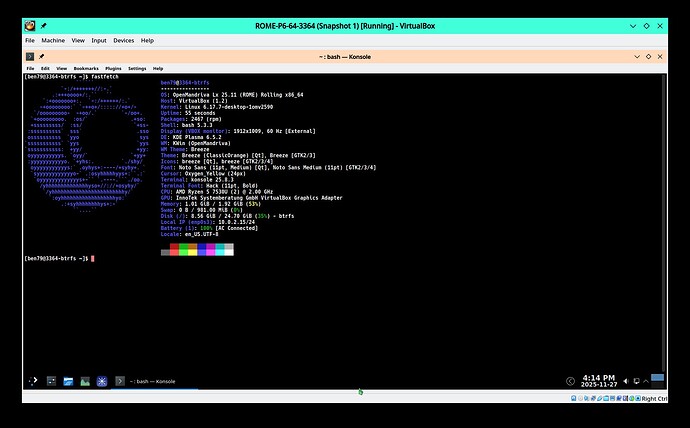This screenshot has height=428, width=690.
Task: Open Konsole's View menu
Action: click(62, 69)
